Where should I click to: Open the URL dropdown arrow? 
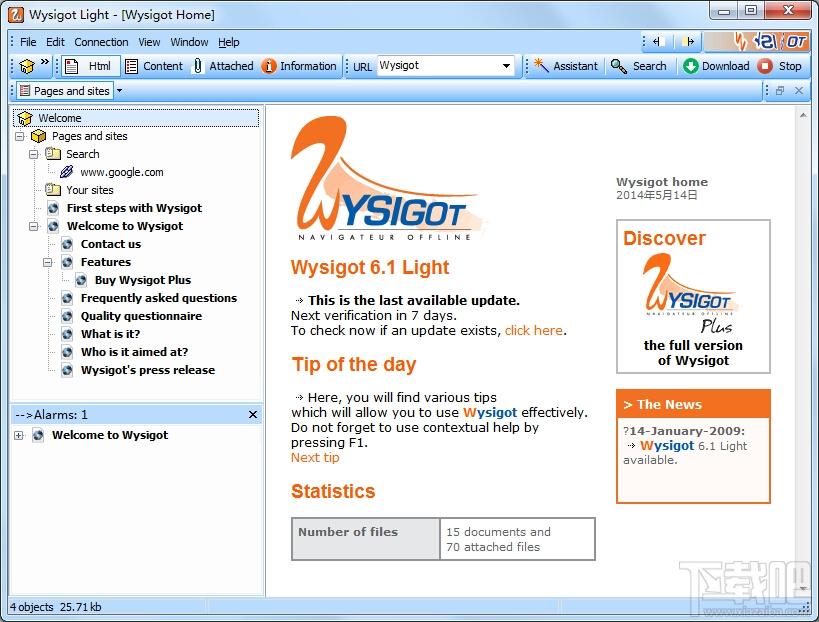(x=506, y=66)
